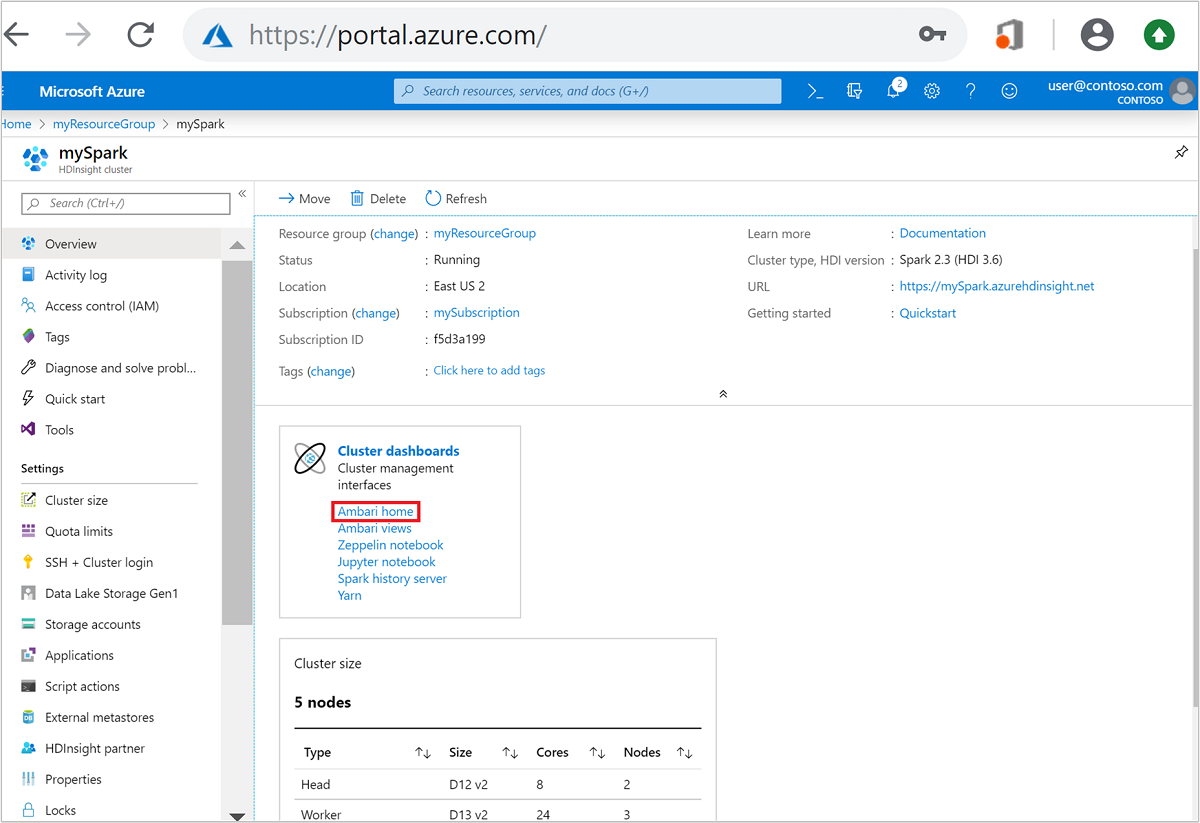Collapse the sidebar with double chevron

pos(242,194)
